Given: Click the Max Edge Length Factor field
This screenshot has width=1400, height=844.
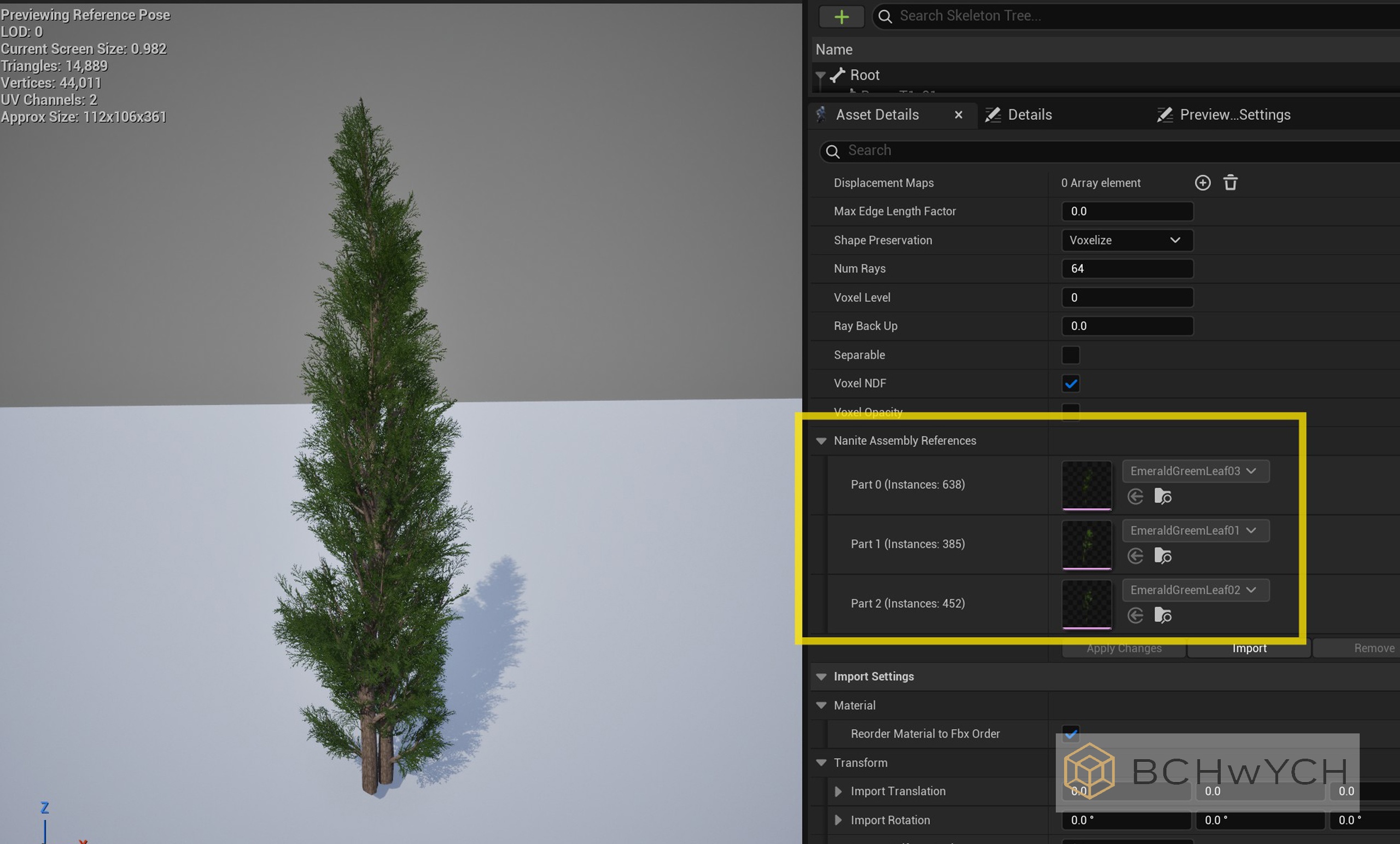Looking at the screenshot, I should click(1127, 212).
